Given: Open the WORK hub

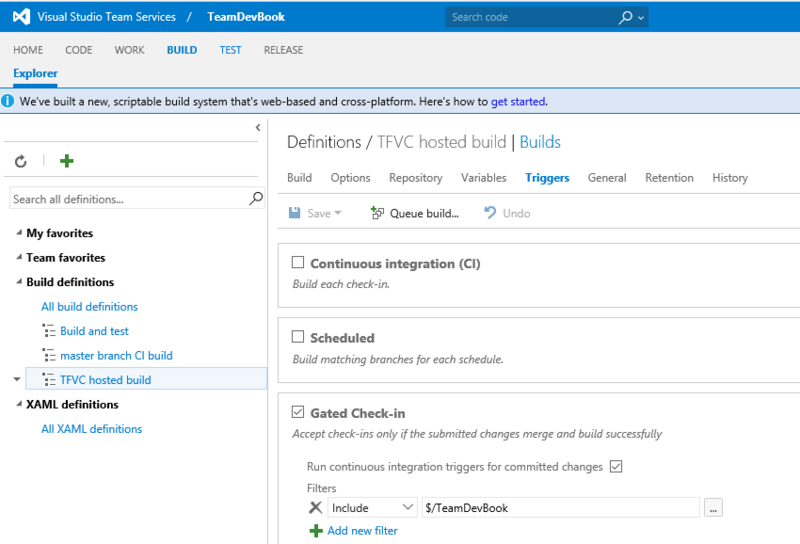Looking at the screenshot, I should [x=130, y=50].
